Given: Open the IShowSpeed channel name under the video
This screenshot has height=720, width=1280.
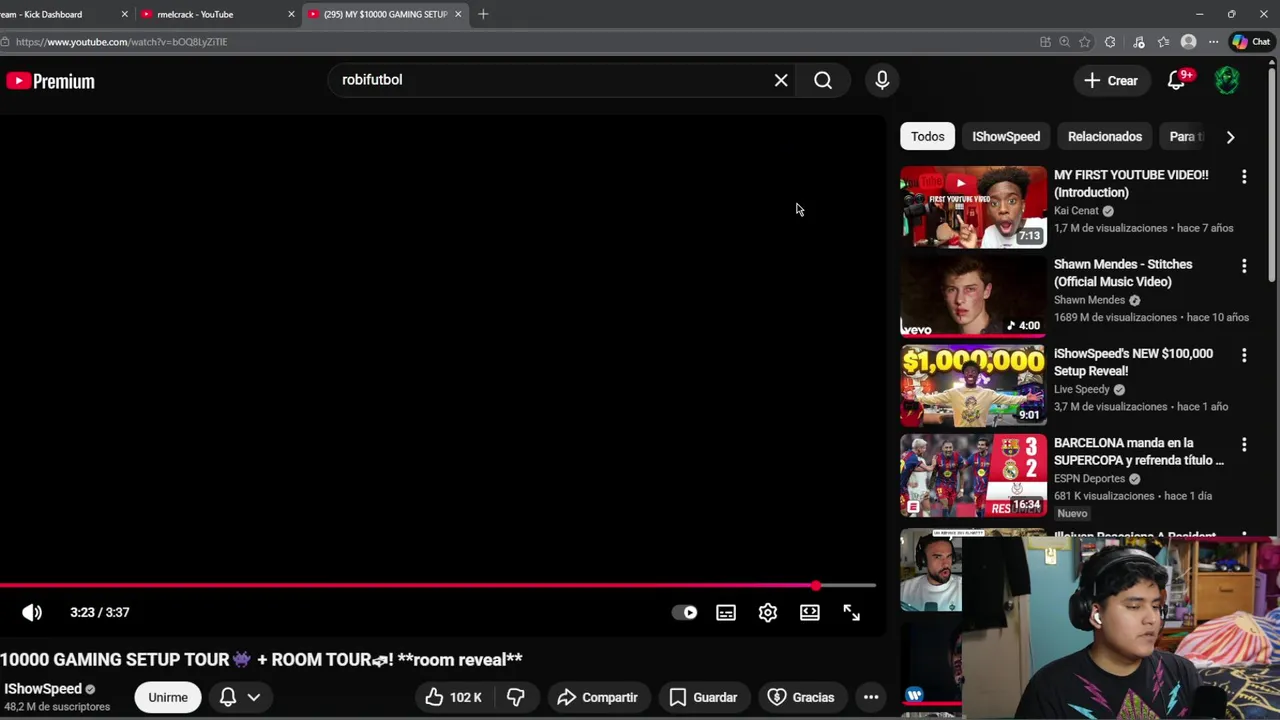Looking at the screenshot, I should pyautogui.click(x=43, y=689).
